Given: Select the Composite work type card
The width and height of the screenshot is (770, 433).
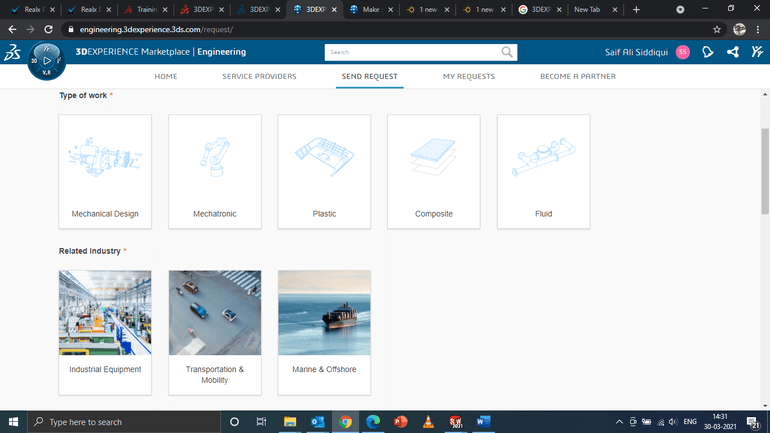Looking at the screenshot, I should 434,172.
